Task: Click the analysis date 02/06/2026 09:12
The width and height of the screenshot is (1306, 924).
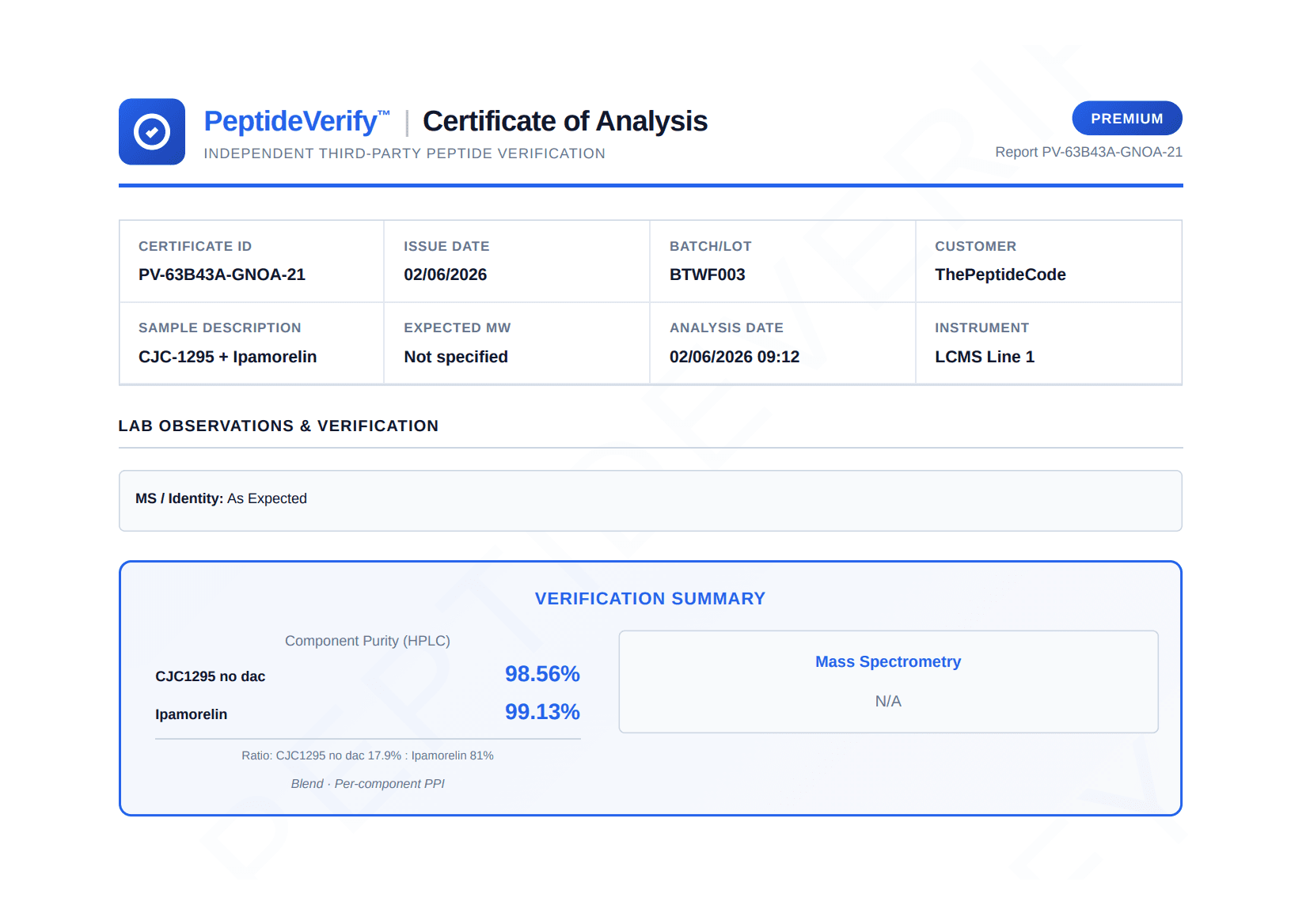Action: pyautogui.click(x=734, y=357)
